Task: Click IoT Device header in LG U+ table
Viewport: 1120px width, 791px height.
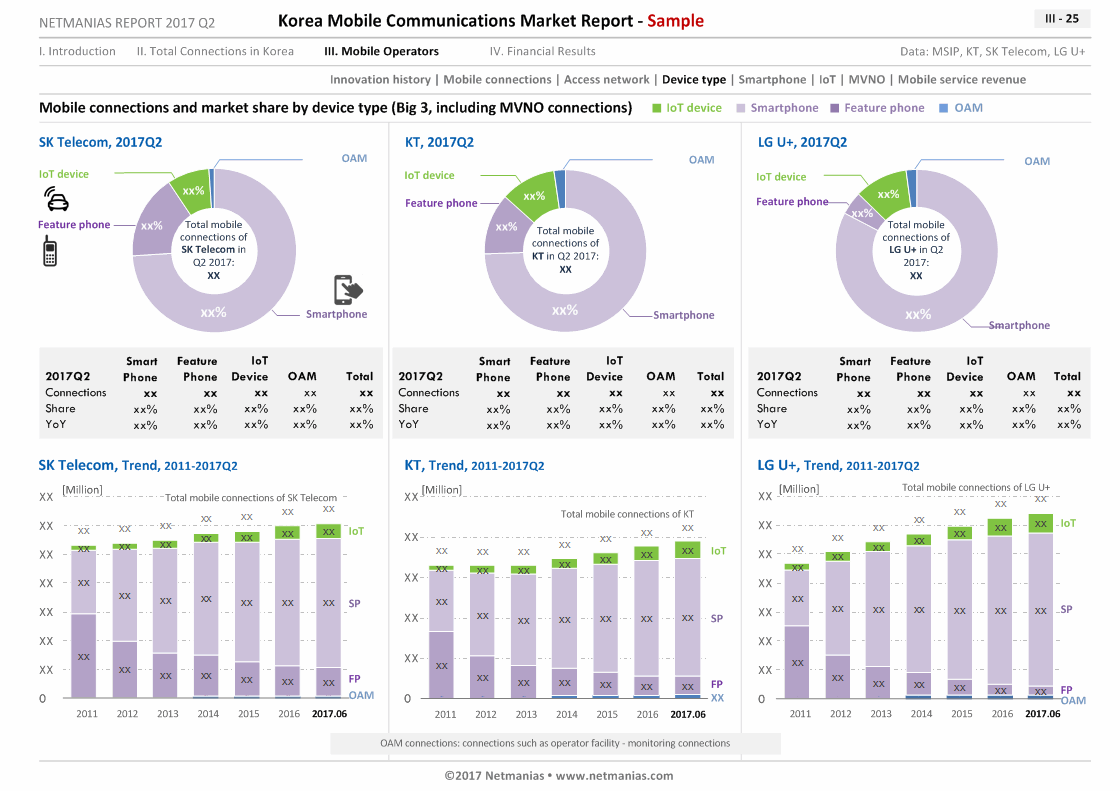Action: (964, 369)
